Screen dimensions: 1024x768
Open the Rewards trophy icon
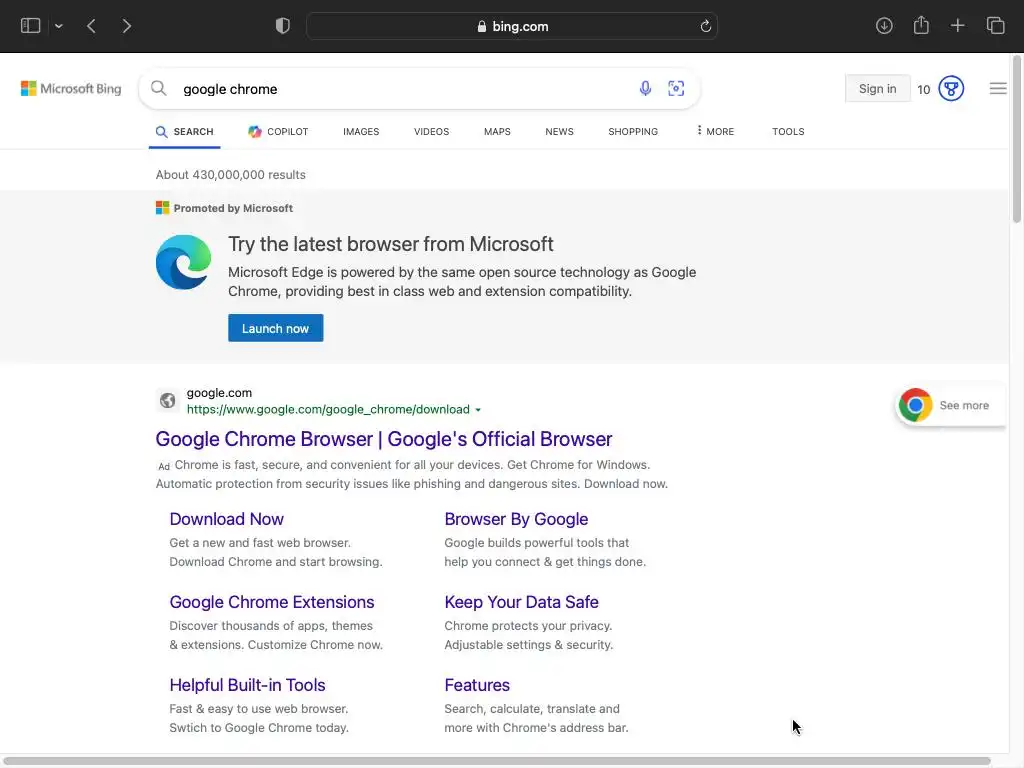[951, 88]
